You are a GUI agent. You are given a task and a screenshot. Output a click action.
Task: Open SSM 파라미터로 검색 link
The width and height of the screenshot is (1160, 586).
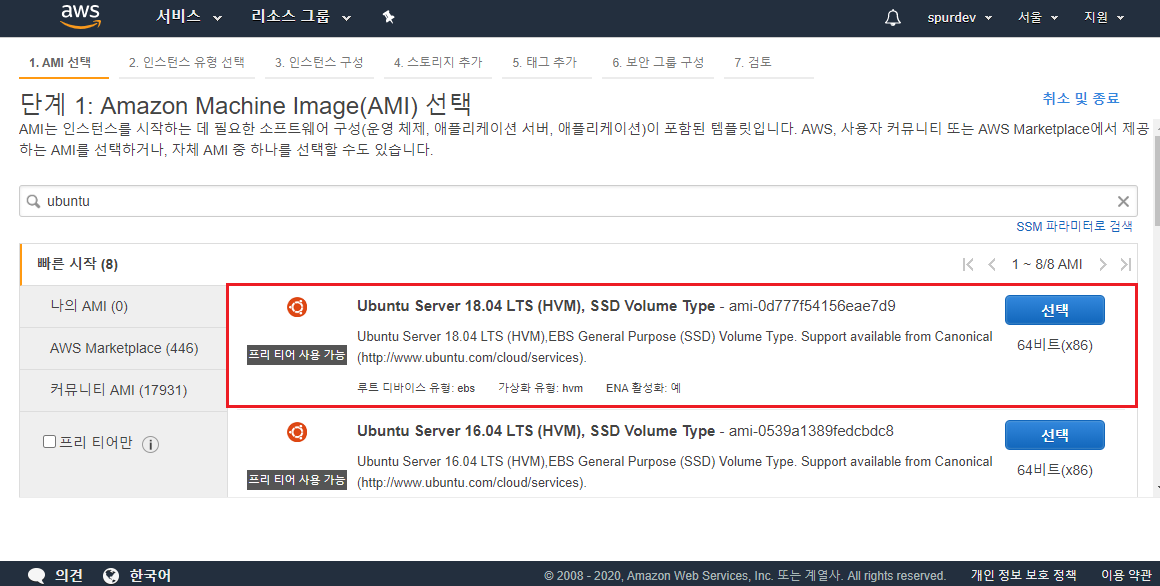coord(1074,226)
